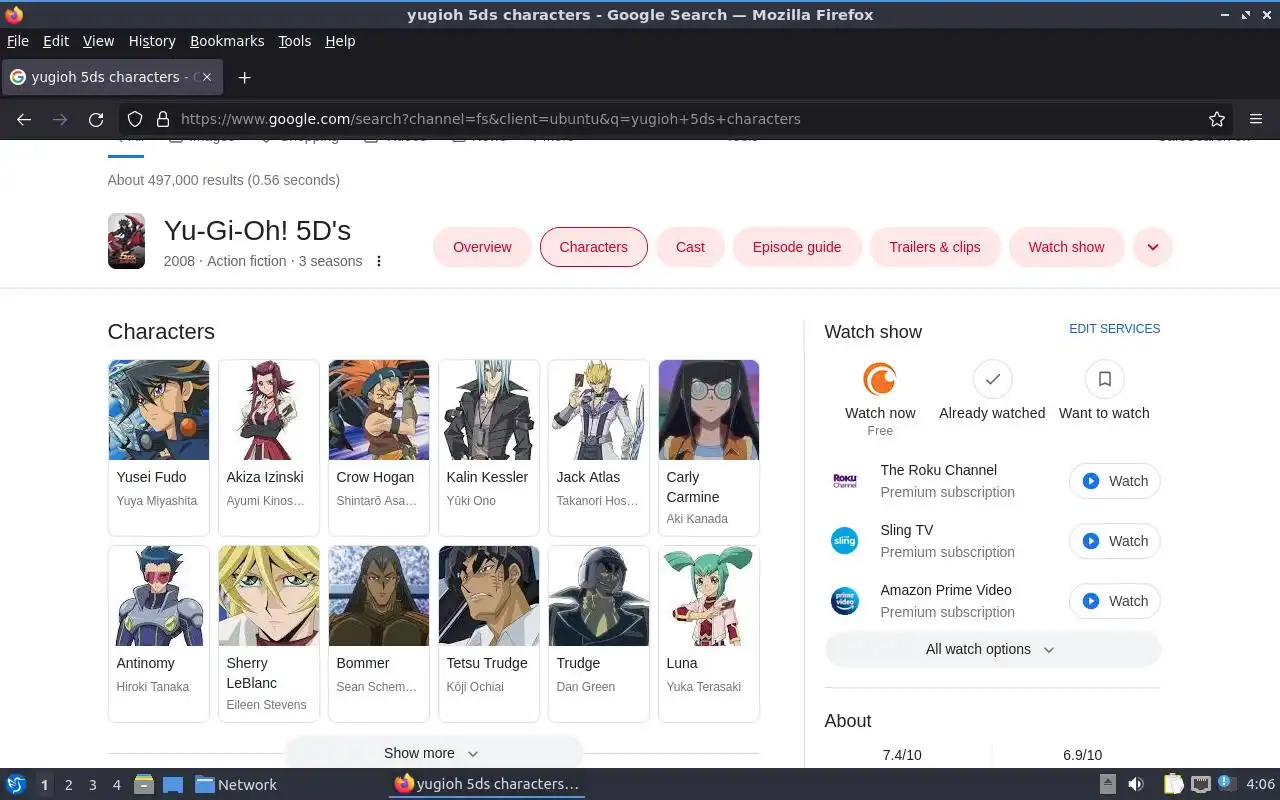Click Watch button for The Roku Channel
Viewport: 1280px width, 800px height.
tap(1115, 481)
